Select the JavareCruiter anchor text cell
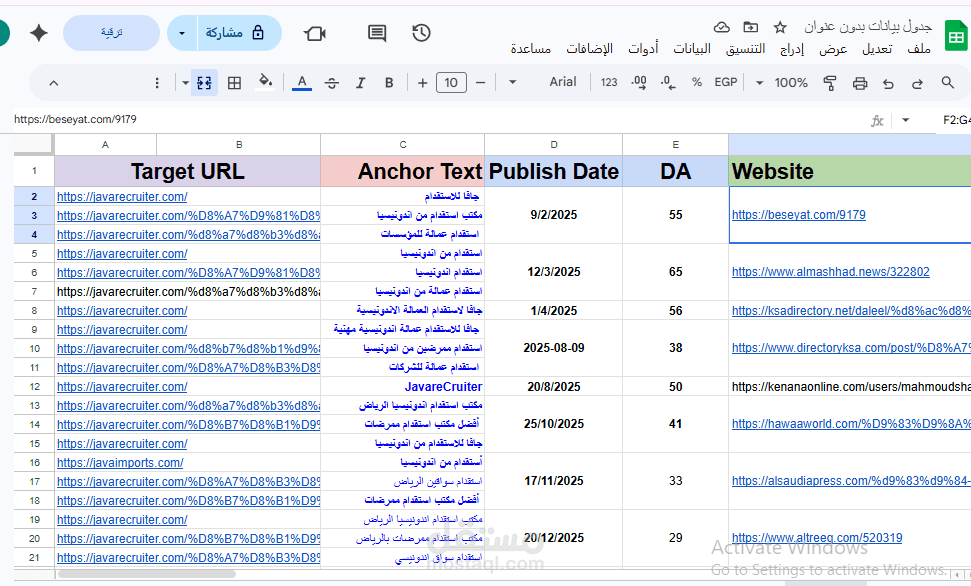971x586 pixels. [x=403, y=387]
